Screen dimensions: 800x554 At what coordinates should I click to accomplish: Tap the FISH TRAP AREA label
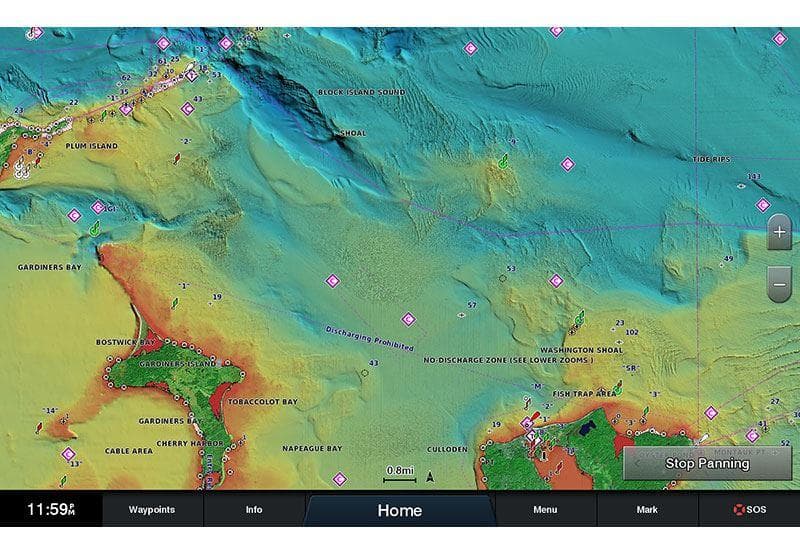pyautogui.click(x=584, y=394)
